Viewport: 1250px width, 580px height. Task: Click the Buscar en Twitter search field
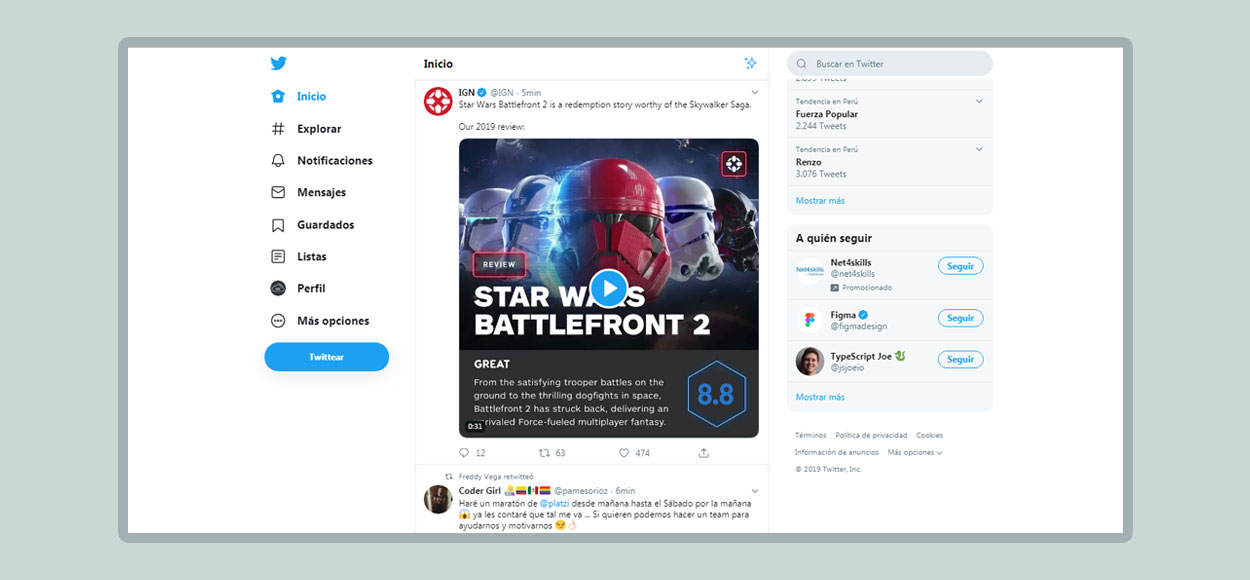[x=890, y=64]
